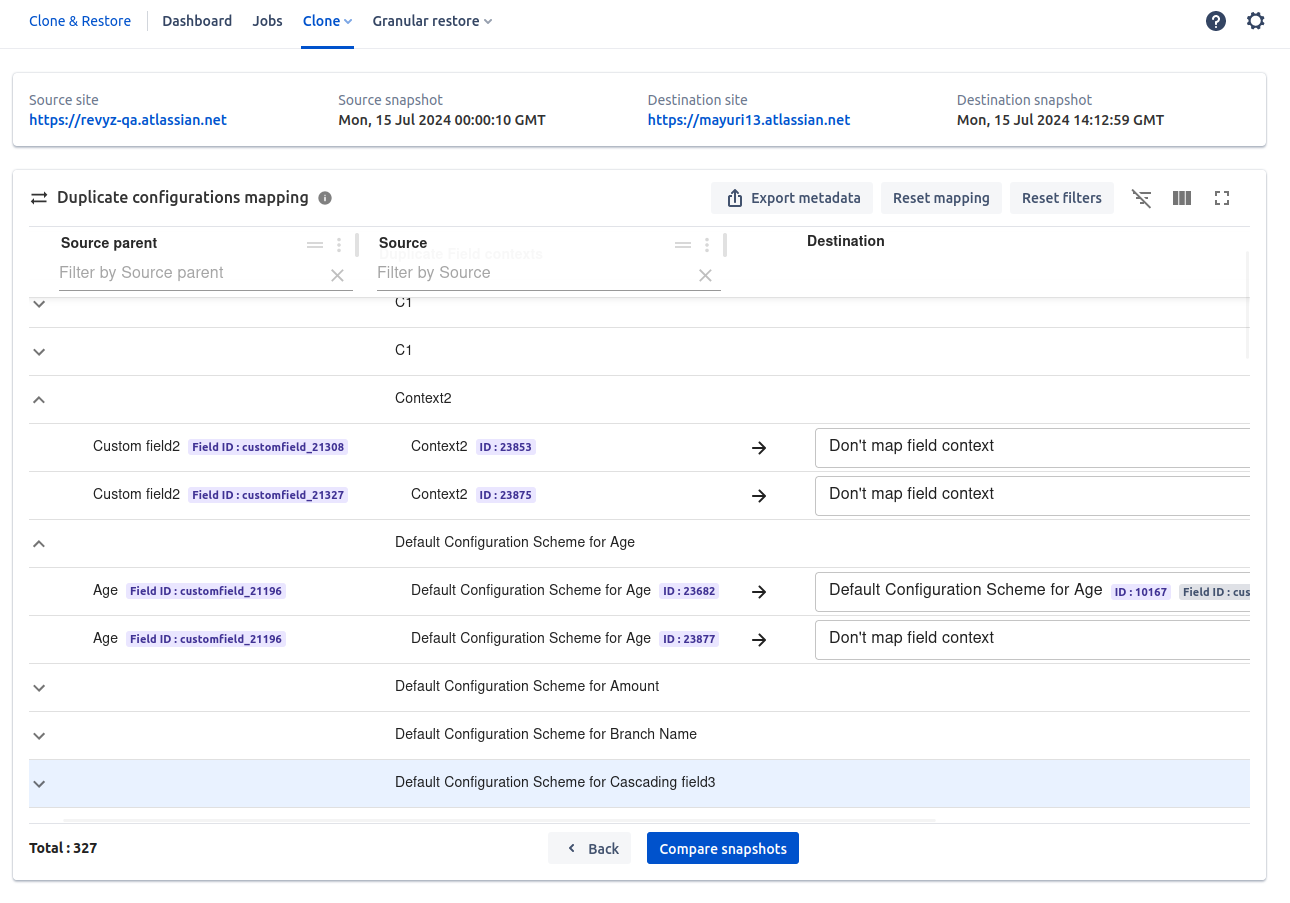Toggle fullscreen view of the table
Screen dimensions: 1290x903
tap(1221, 198)
